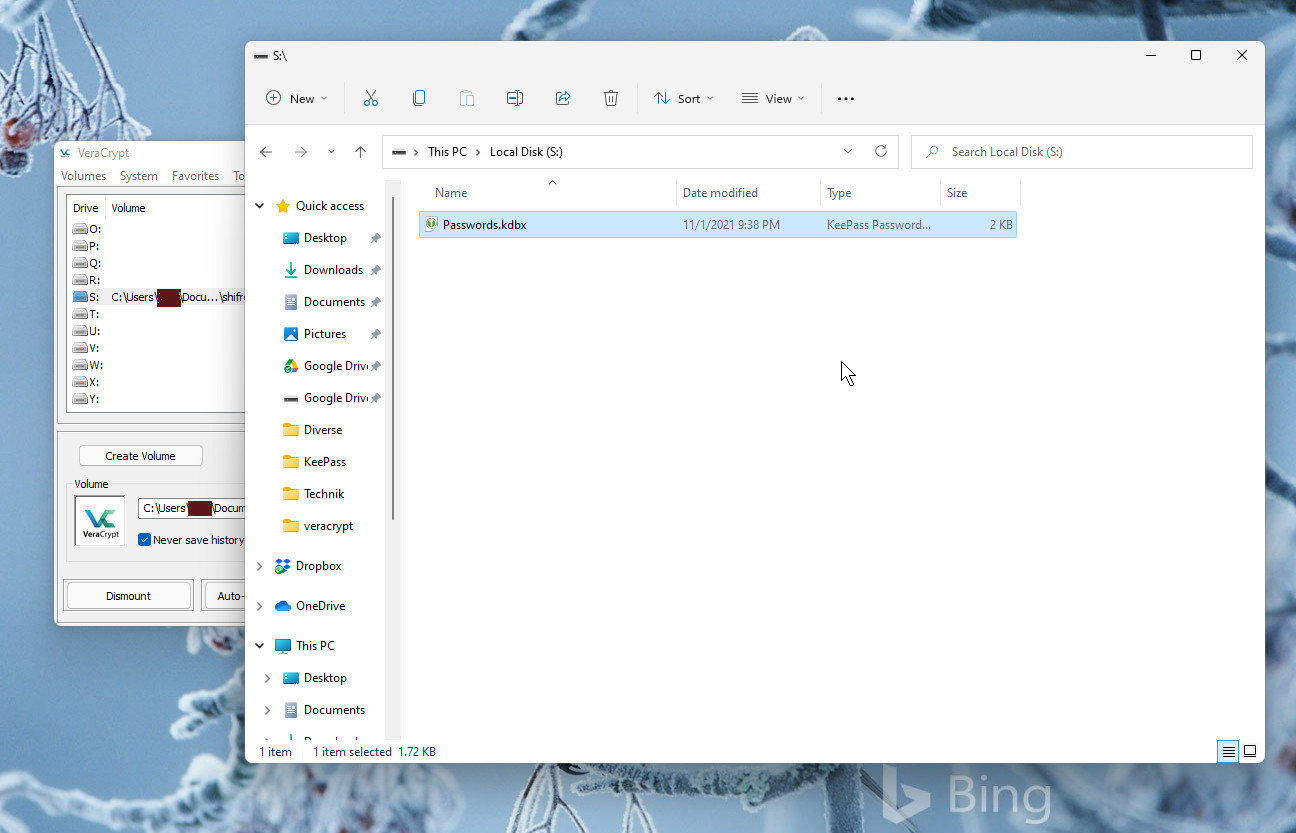Click the pin icon beside Downloads

pos(375,270)
